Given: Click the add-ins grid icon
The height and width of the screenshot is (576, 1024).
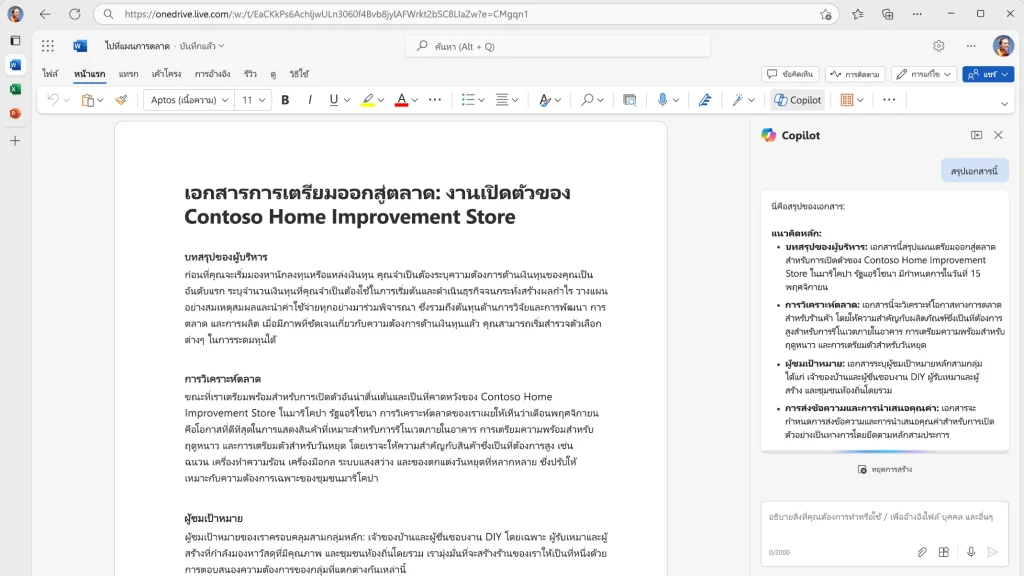Looking at the screenshot, I should (x=847, y=100).
